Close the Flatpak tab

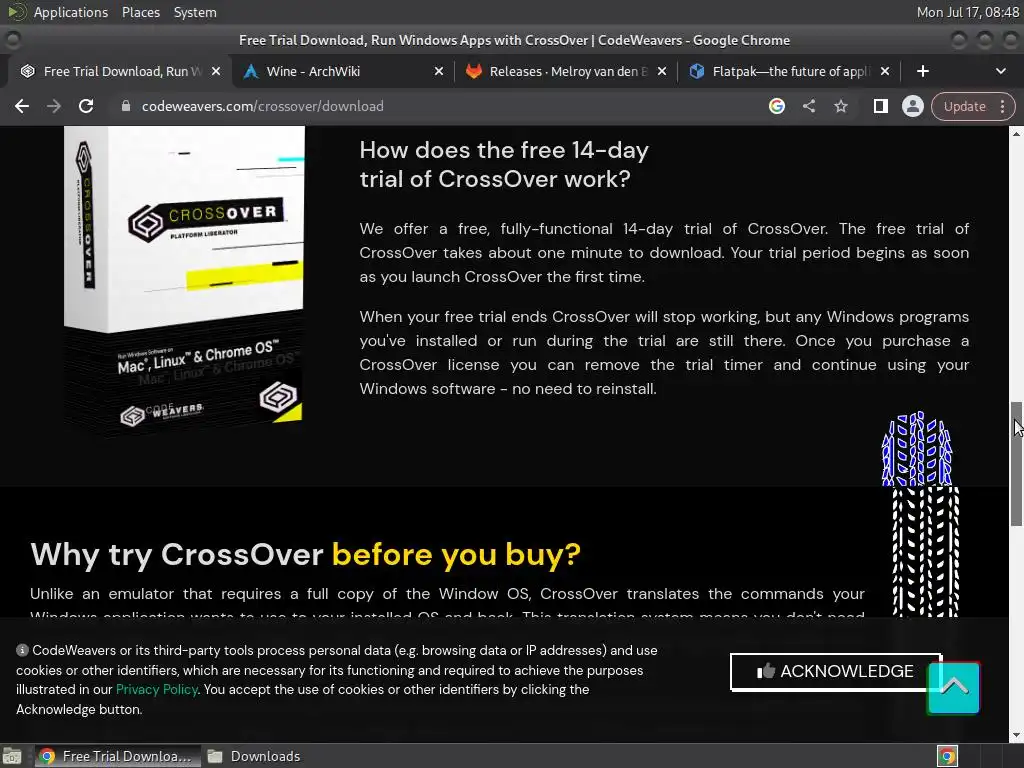[x=885, y=71]
